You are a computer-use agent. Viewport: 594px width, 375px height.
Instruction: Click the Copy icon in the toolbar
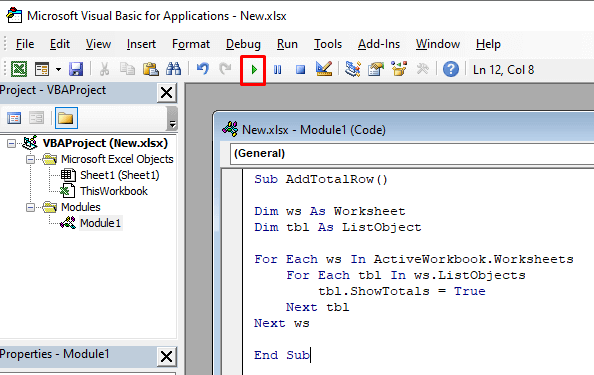pyautogui.click(x=127, y=69)
